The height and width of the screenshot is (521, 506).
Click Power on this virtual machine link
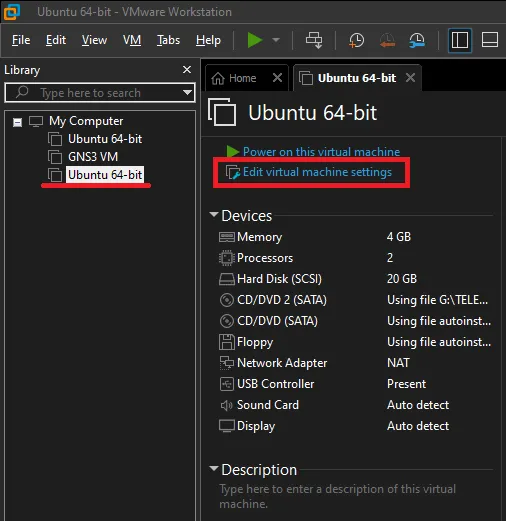click(321, 152)
